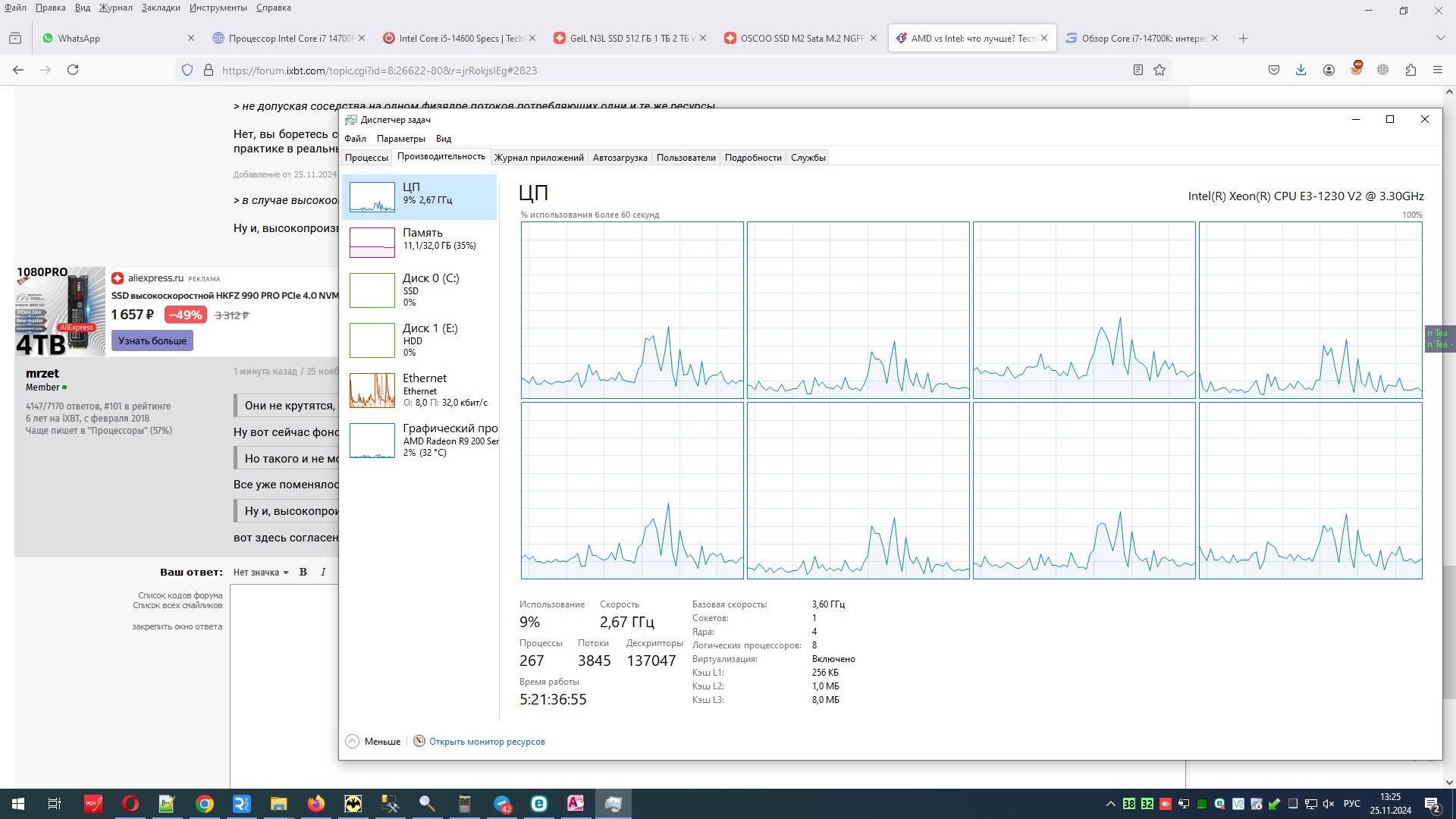Image resolution: width=1456 pixels, height=819 pixels.
Task: Click Открыть монитор ресурсов link
Action: coord(486,742)
